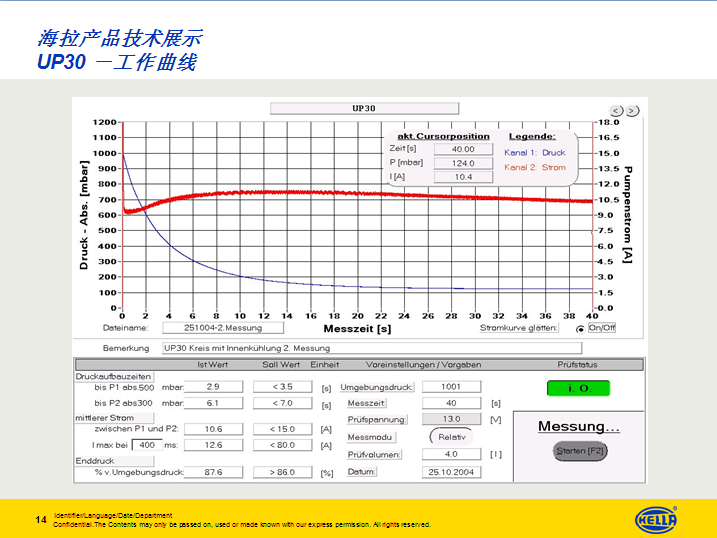The height and width of the screenshot is (538, 717).
Task: Click the Zeit [s] cursor value 40.00
Action: [x=463, y=149]
